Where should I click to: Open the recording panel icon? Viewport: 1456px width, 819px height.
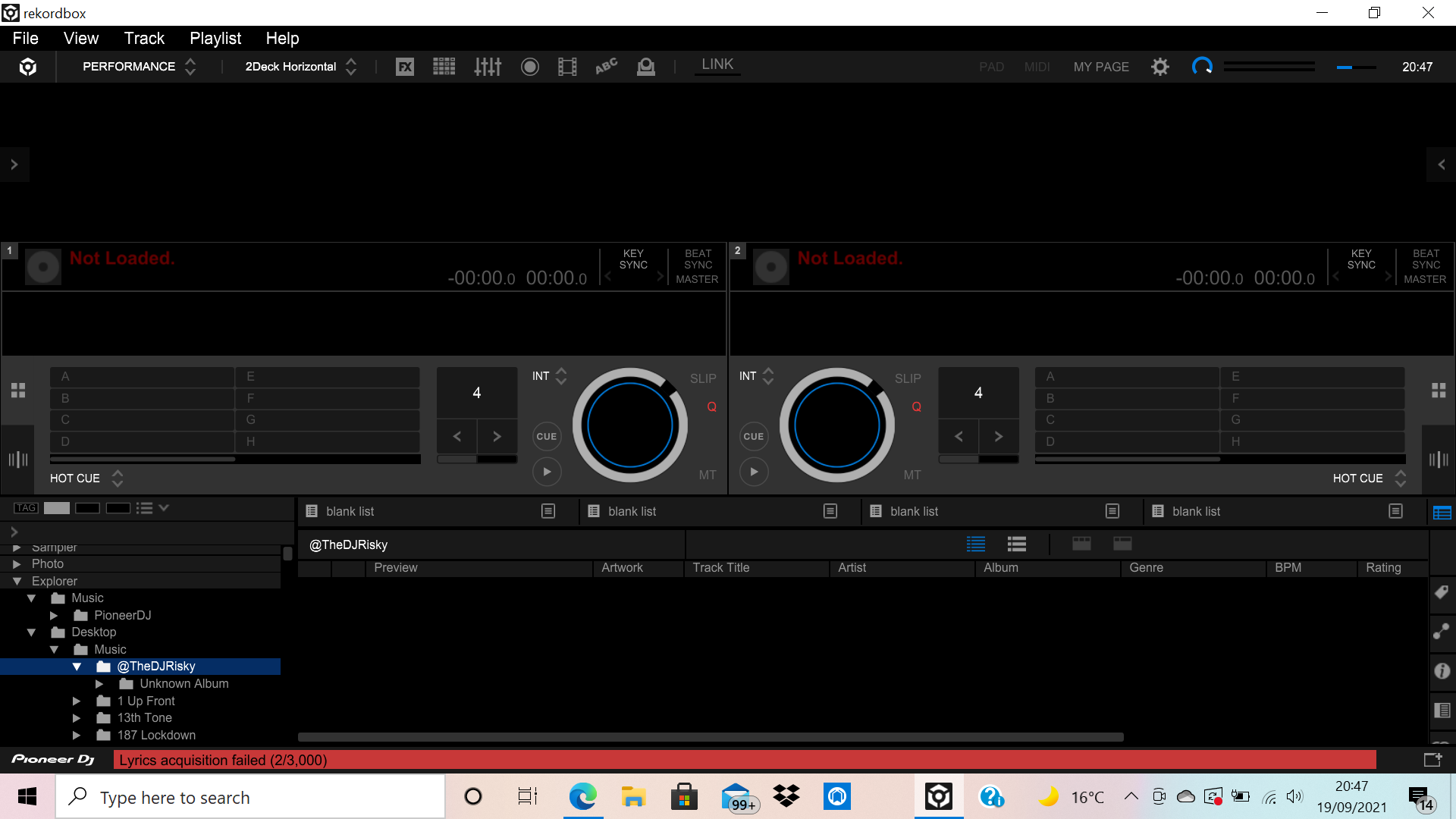pyautogui.click(x=530, y=67)
